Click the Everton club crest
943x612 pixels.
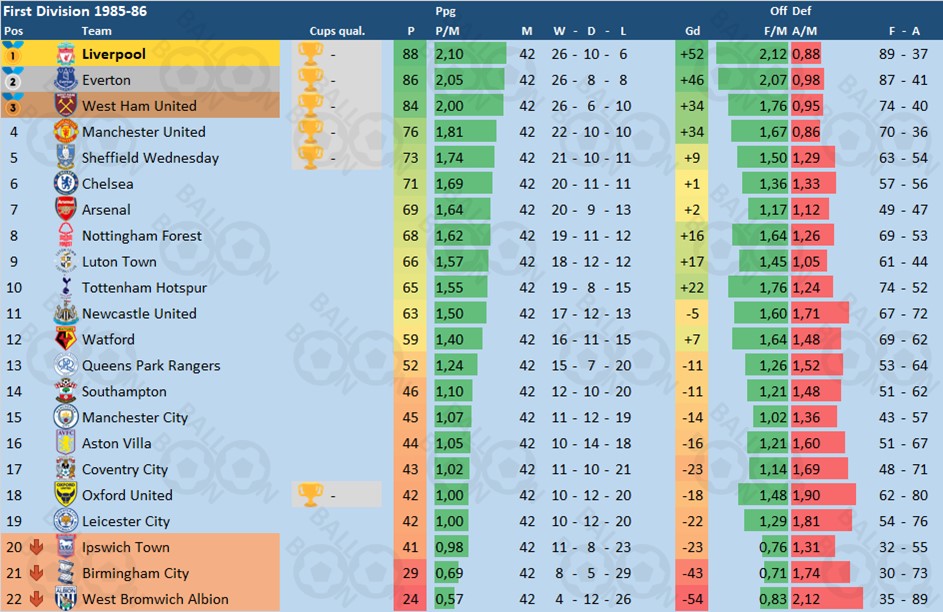[x=66, y=79]
